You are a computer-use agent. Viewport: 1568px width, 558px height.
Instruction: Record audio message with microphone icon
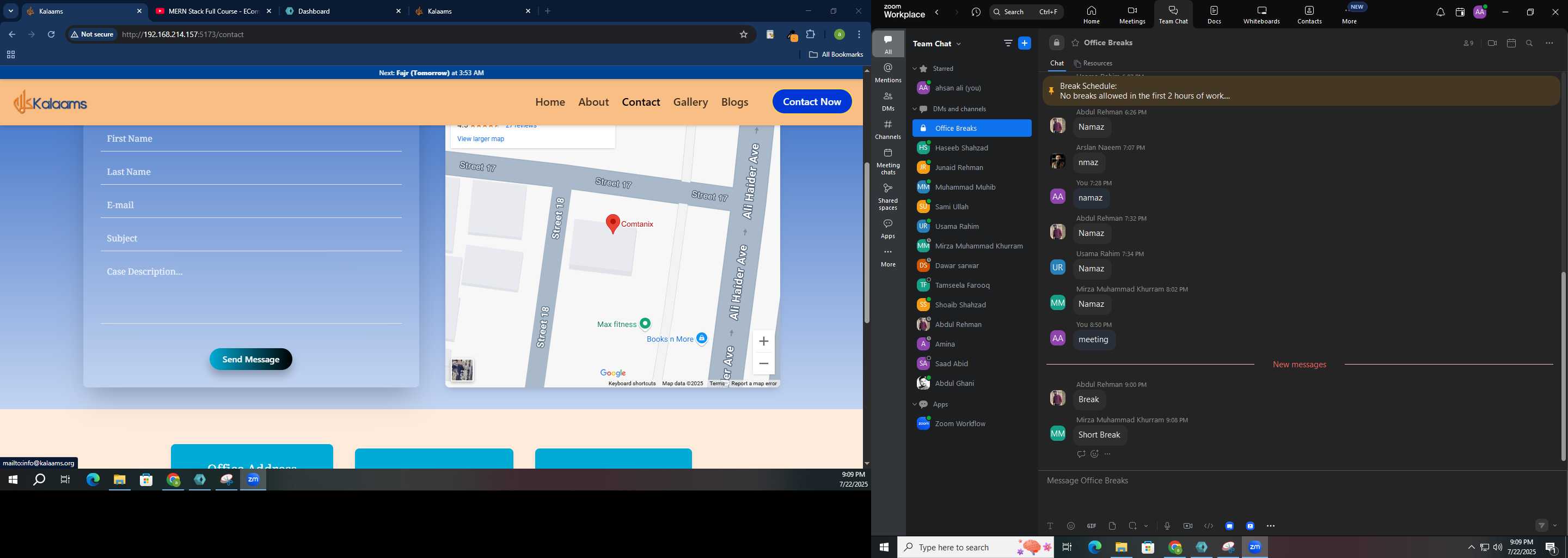click(x=1167, y=526)
